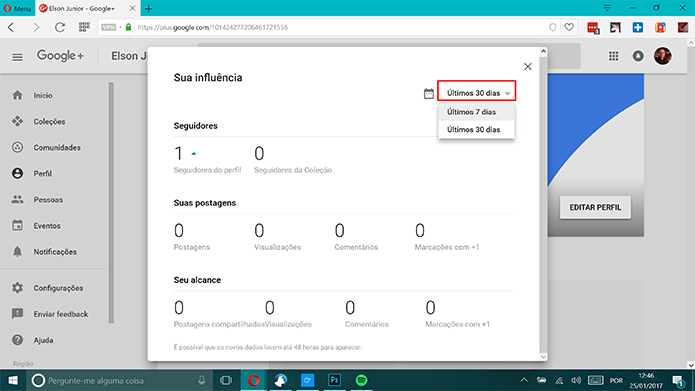Open the Windows Action Center
The width and height of the screenshot is (695, 391).
[x=678, y=381]
